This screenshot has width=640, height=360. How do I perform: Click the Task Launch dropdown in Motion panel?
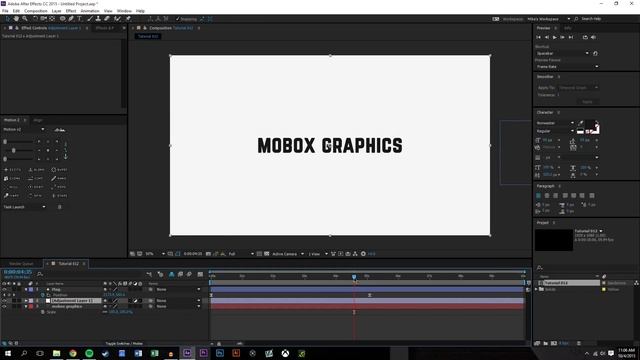click(x=24, y=207)
